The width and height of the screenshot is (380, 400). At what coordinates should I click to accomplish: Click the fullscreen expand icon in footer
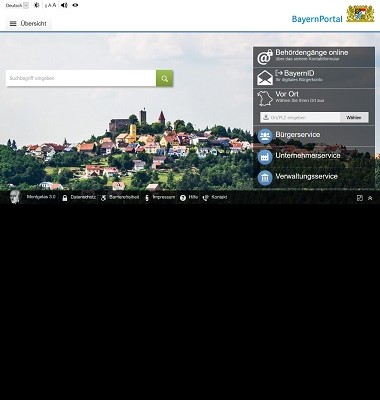point(360,198)
